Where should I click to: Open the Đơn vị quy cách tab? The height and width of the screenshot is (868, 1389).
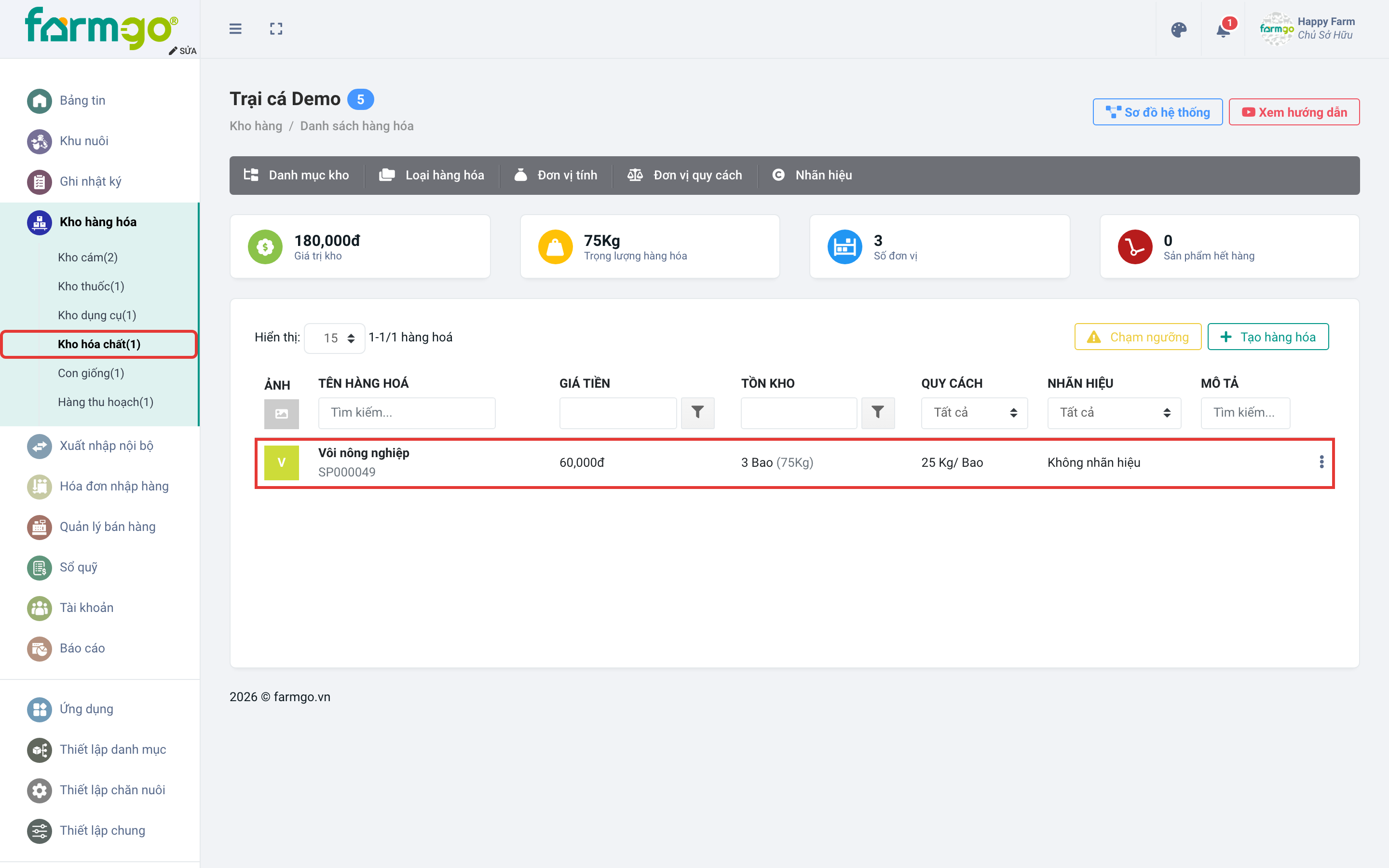coord(685,175)
